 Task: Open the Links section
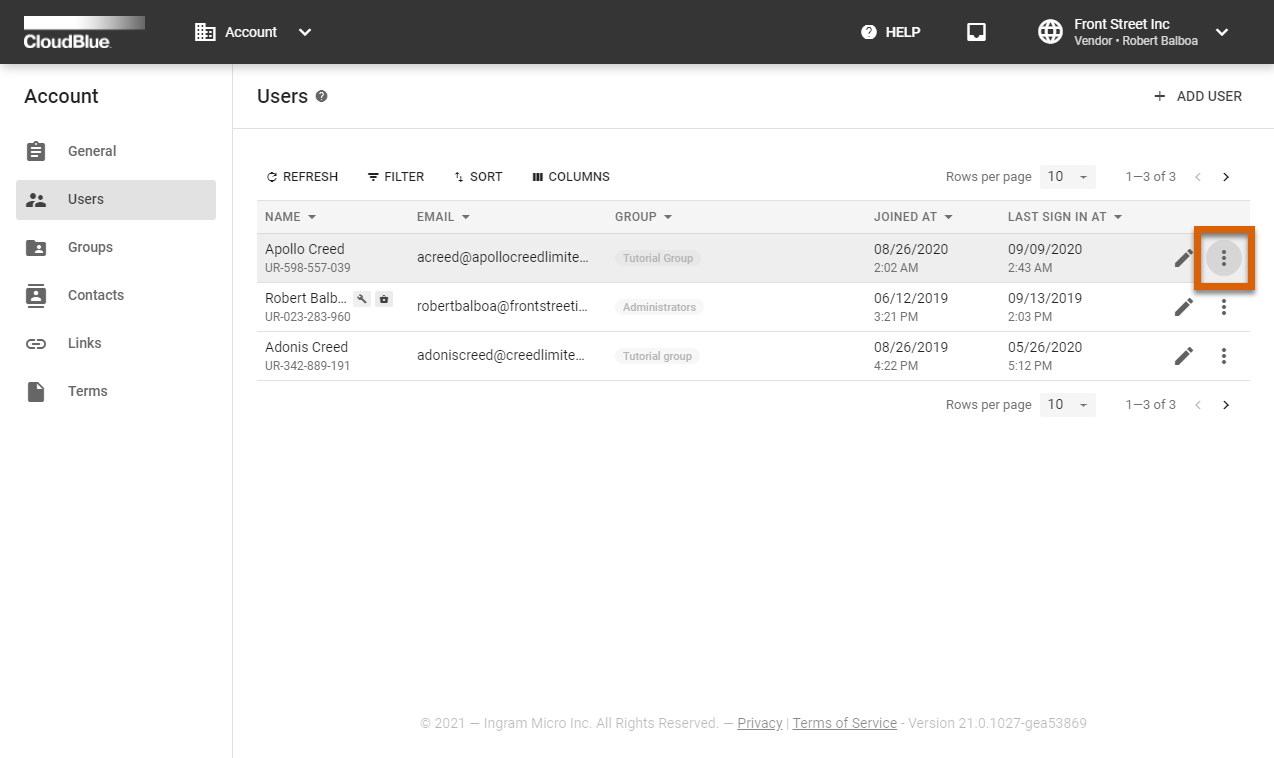click(x=84, y=343)
